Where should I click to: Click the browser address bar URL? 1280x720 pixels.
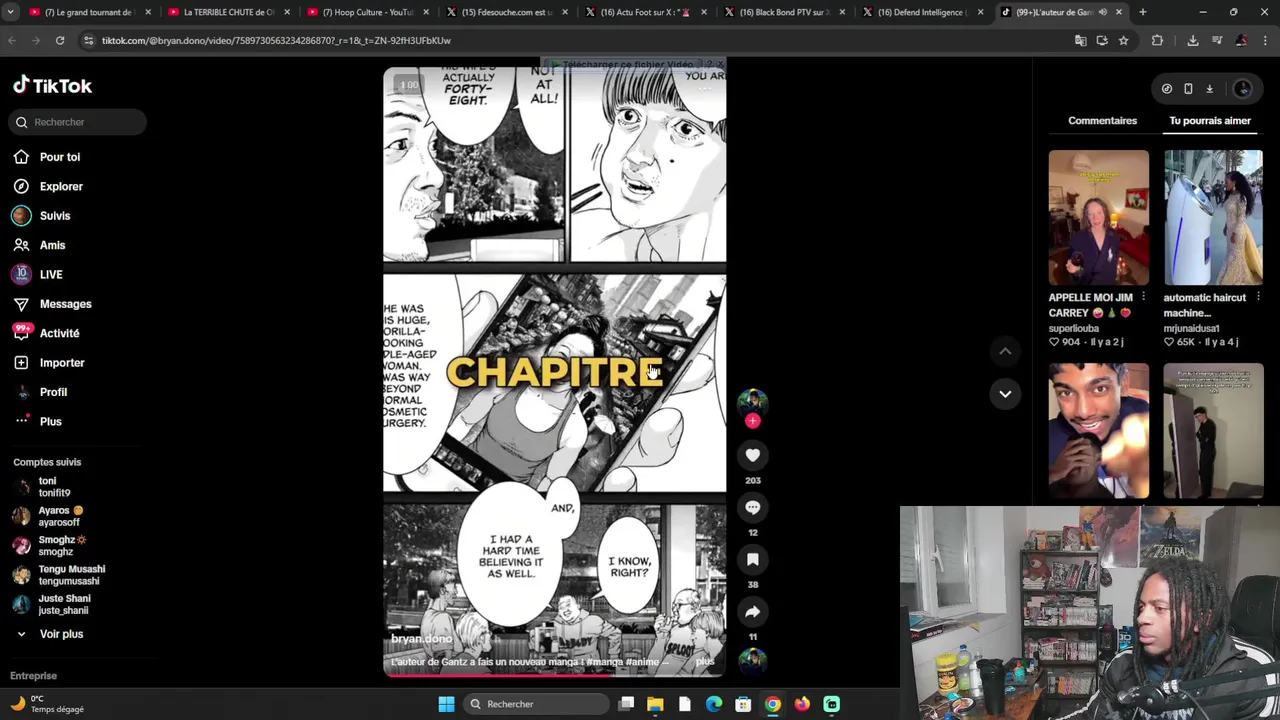click(x=276, y=40)
